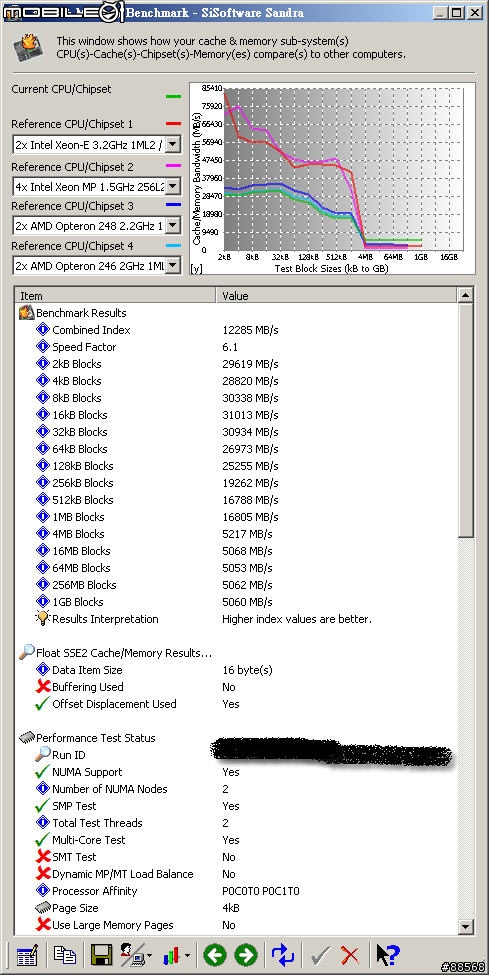Click the info icon beside Processor Affinity
489x975 pixels.
42,890
